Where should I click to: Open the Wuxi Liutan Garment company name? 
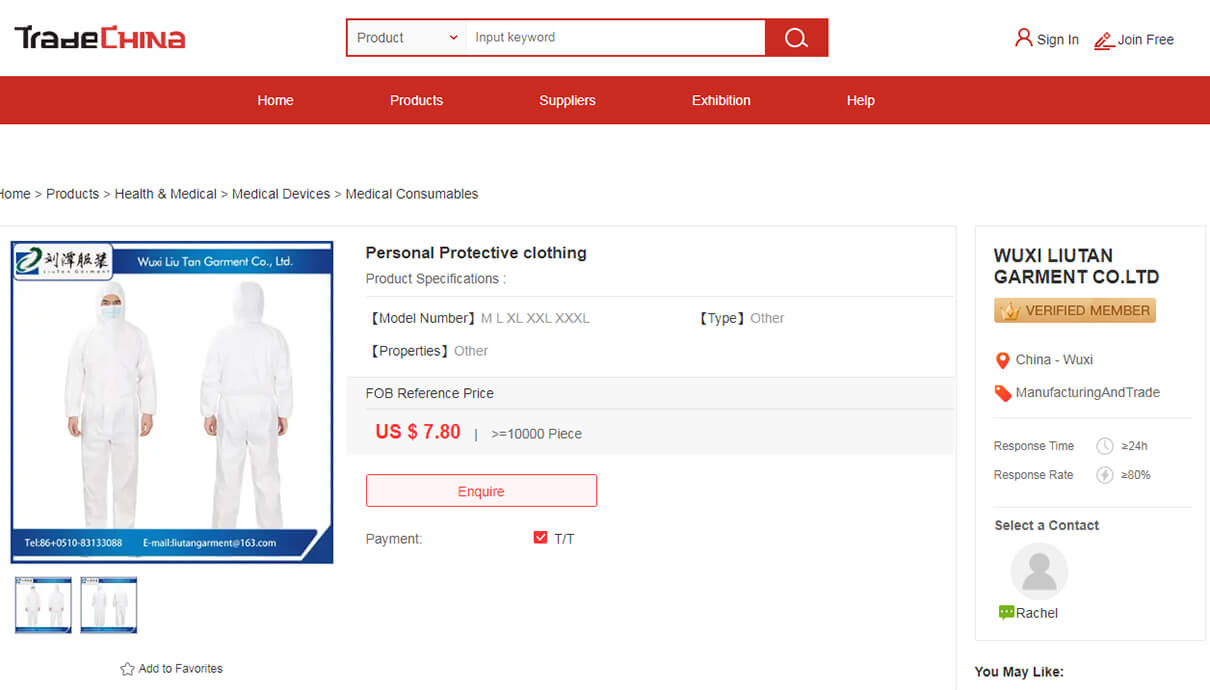1076,266
